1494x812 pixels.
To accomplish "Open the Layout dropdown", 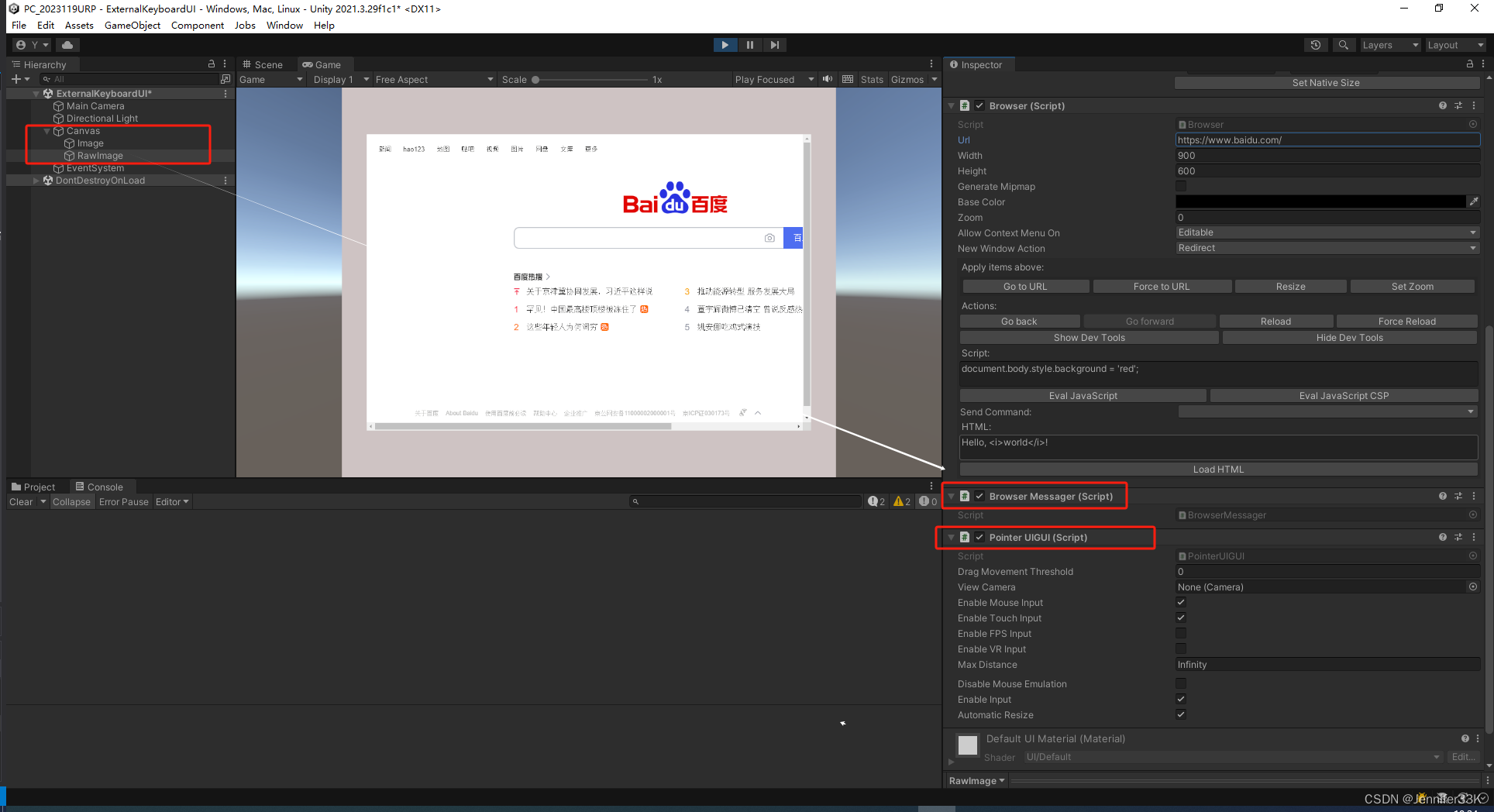I will click(1456, 45).
